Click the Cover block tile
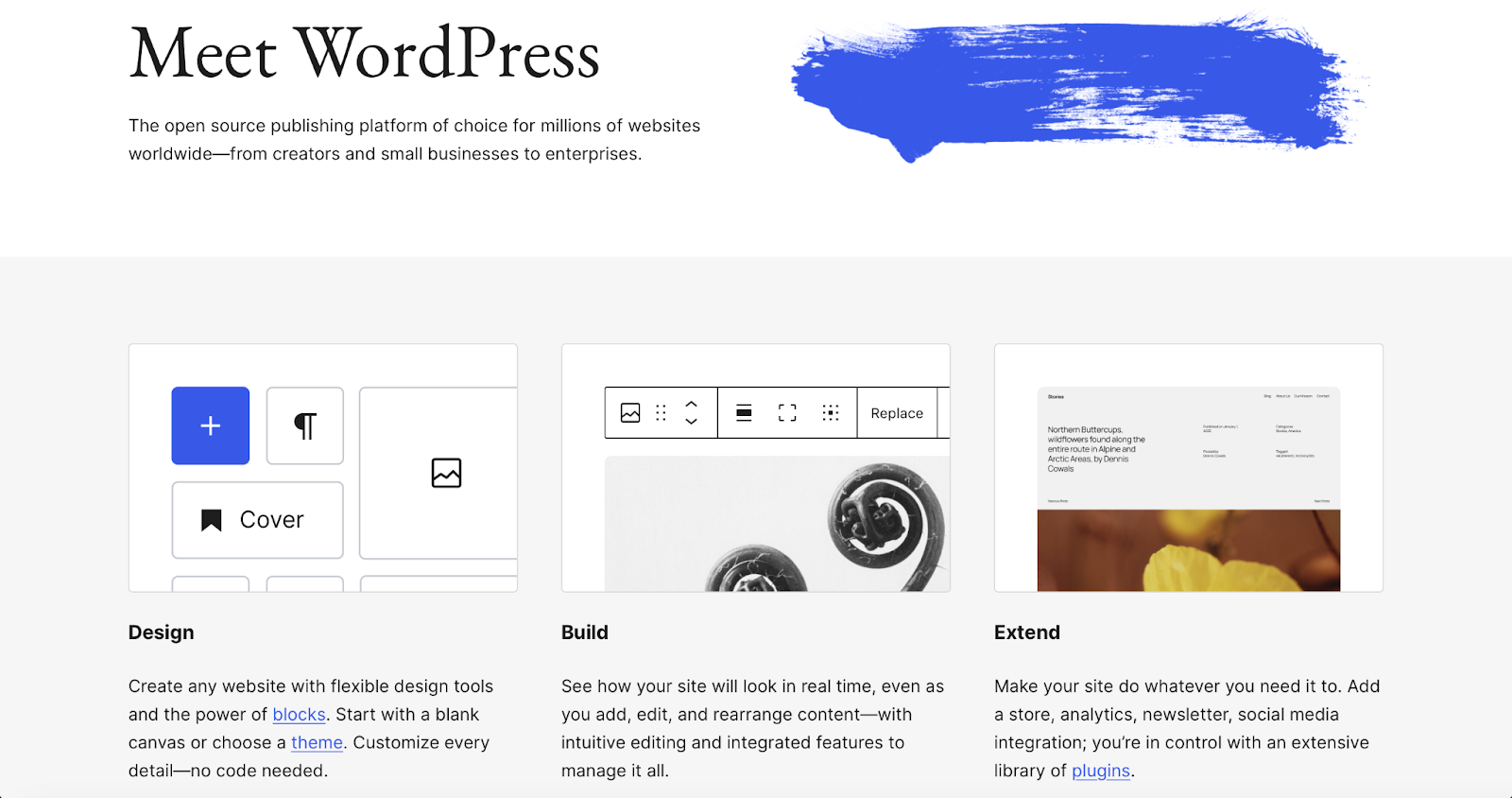 (257, 520)
